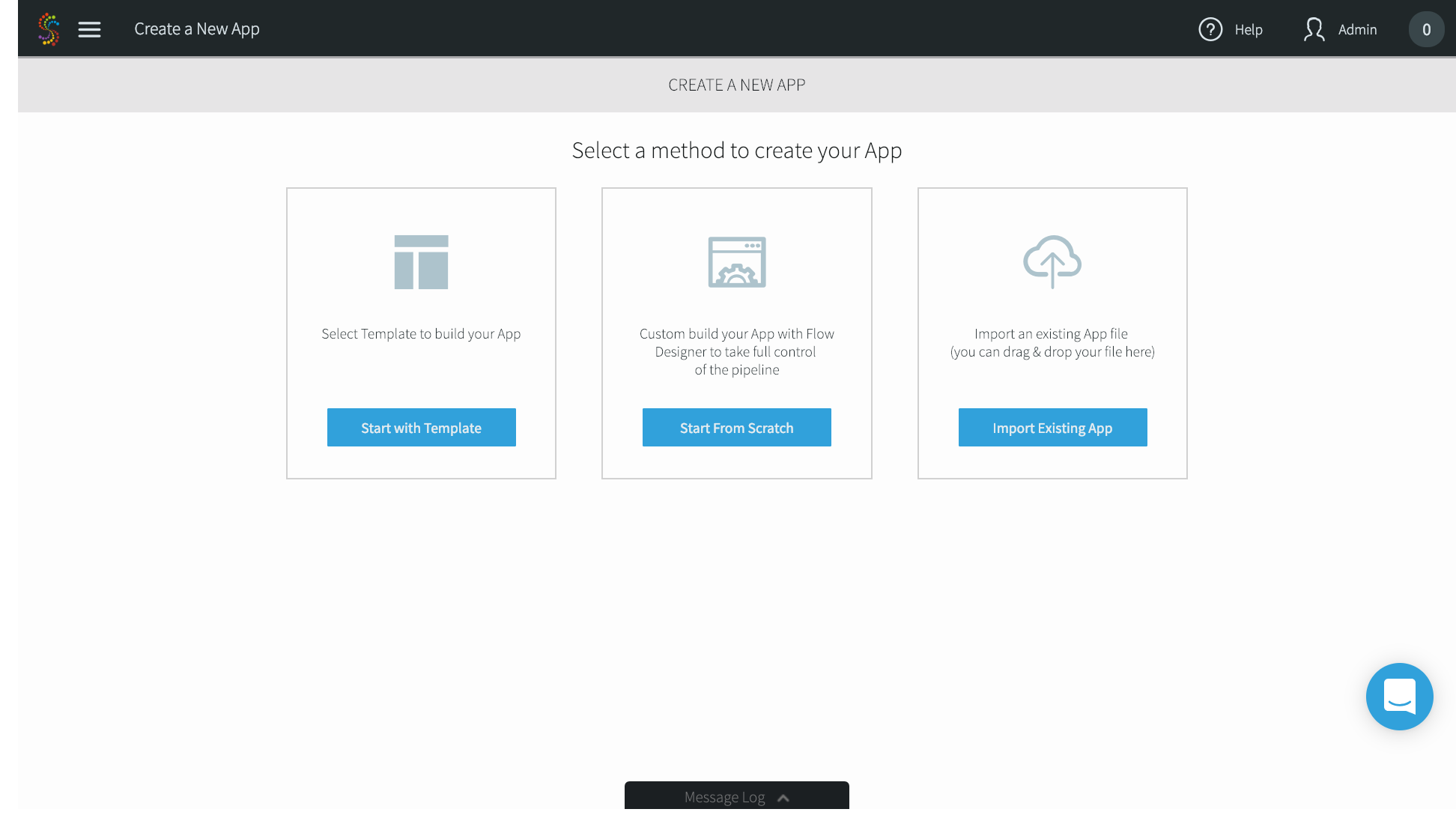Click the colorful app logo
Screen dimensions: 1456x830
pyautogui.click(x=49, y=29)
